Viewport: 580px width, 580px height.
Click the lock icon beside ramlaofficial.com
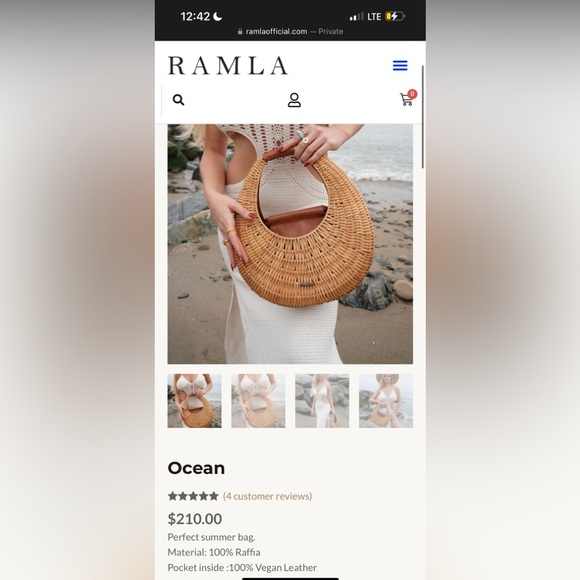(240, 31)
